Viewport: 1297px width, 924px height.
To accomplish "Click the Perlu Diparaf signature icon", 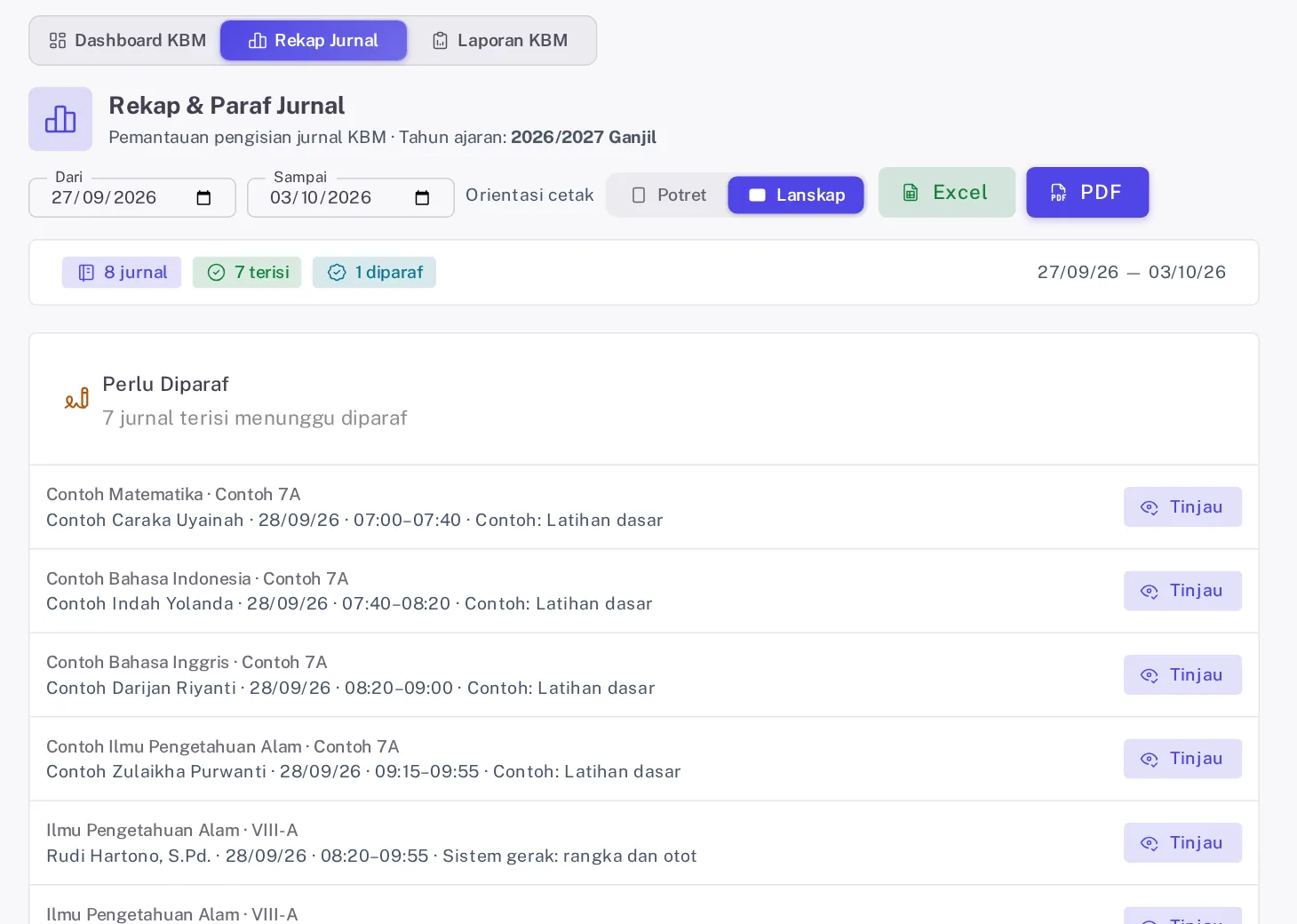I will 77,398.
